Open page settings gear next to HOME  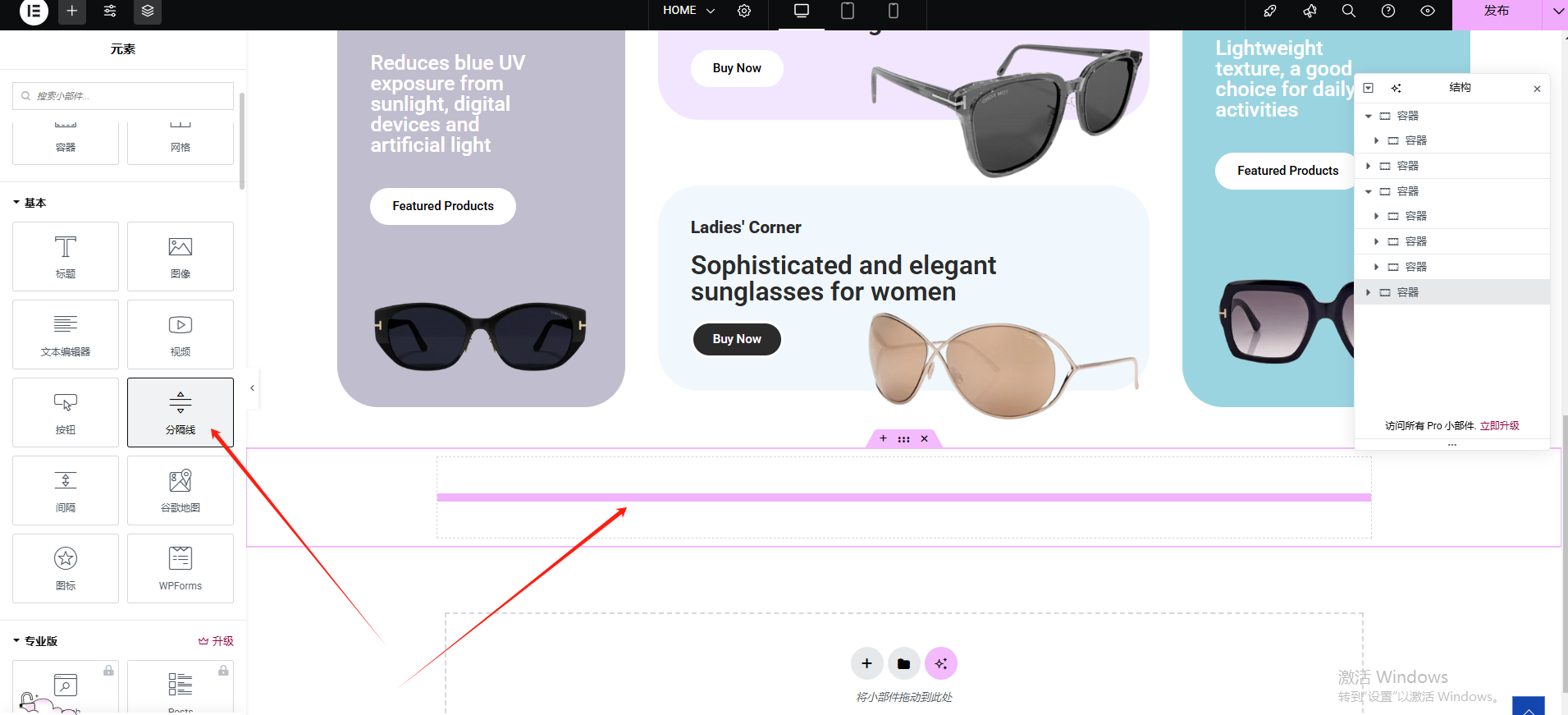pos(744,11)
